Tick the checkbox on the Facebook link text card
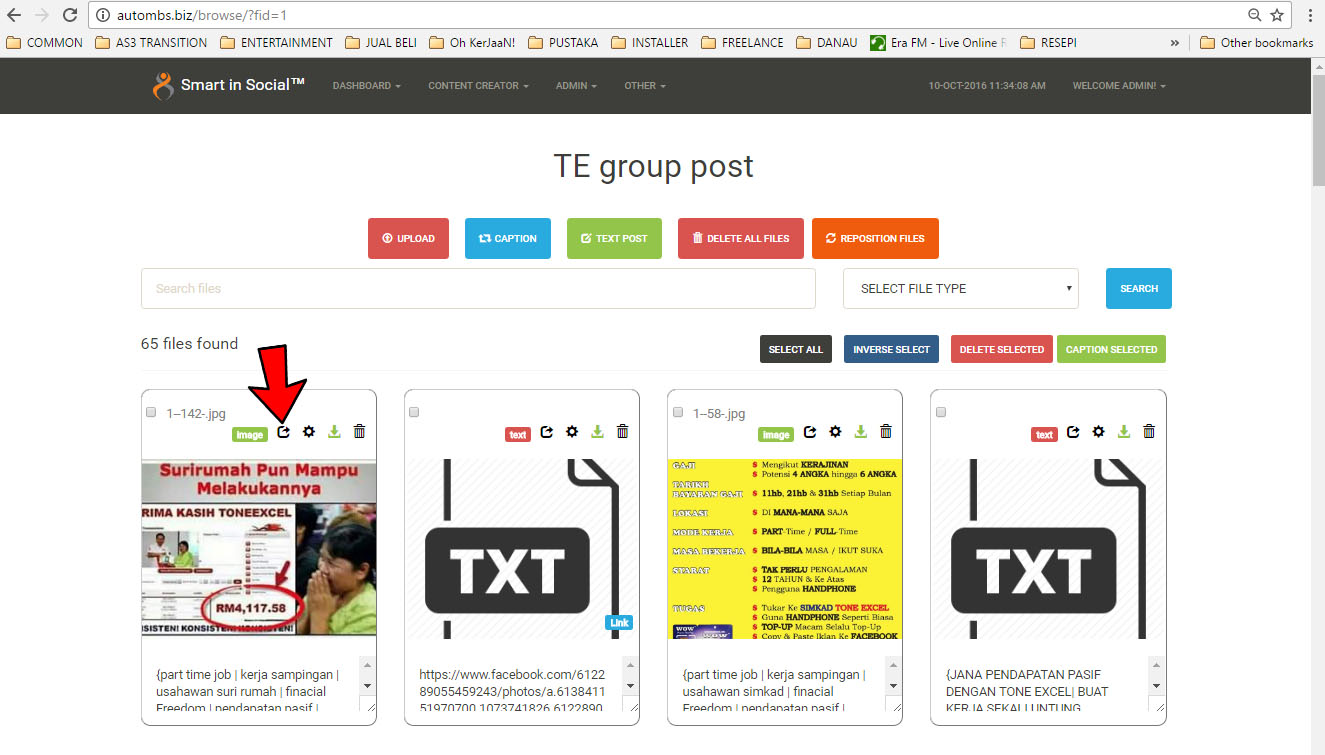 coord(414,412)
